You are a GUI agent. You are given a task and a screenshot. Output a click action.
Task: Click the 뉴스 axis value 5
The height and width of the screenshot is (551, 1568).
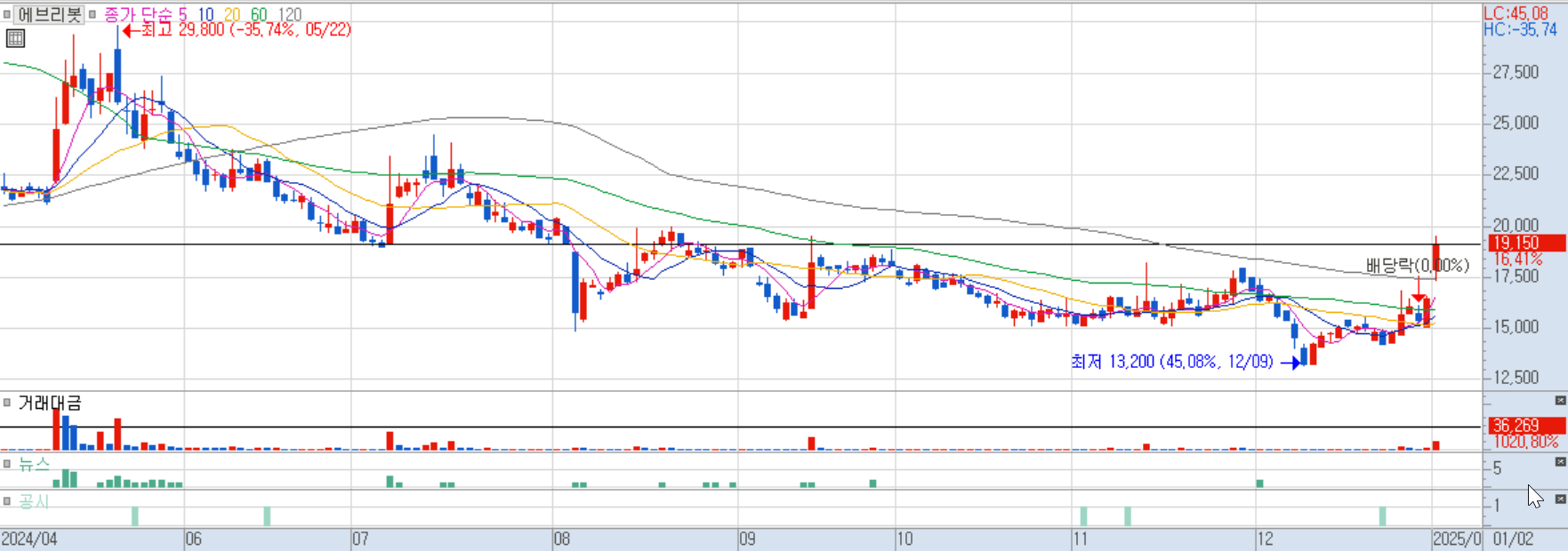click(x=1497, y=468)
